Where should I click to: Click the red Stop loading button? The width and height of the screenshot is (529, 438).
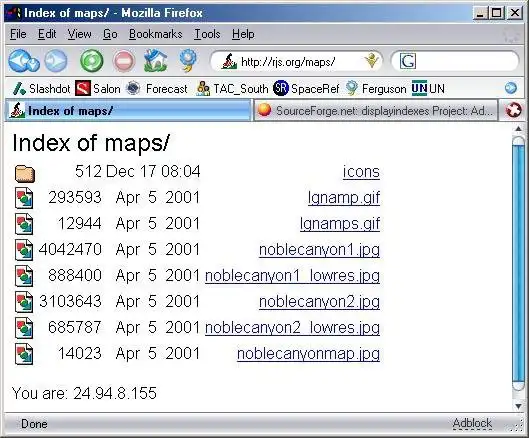coord(124,61)
